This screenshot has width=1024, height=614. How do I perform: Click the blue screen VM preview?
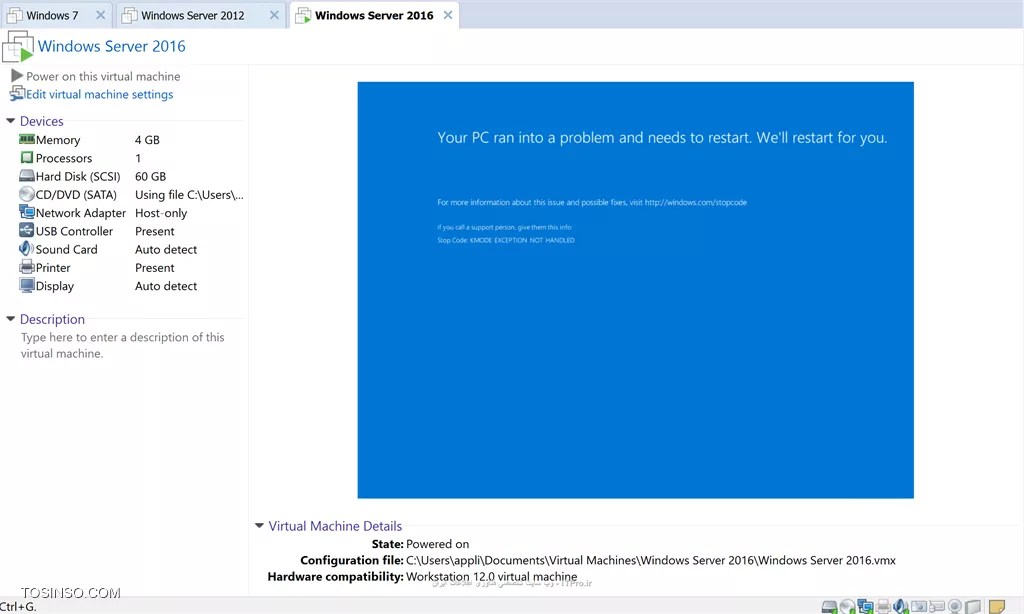point(635,290)
